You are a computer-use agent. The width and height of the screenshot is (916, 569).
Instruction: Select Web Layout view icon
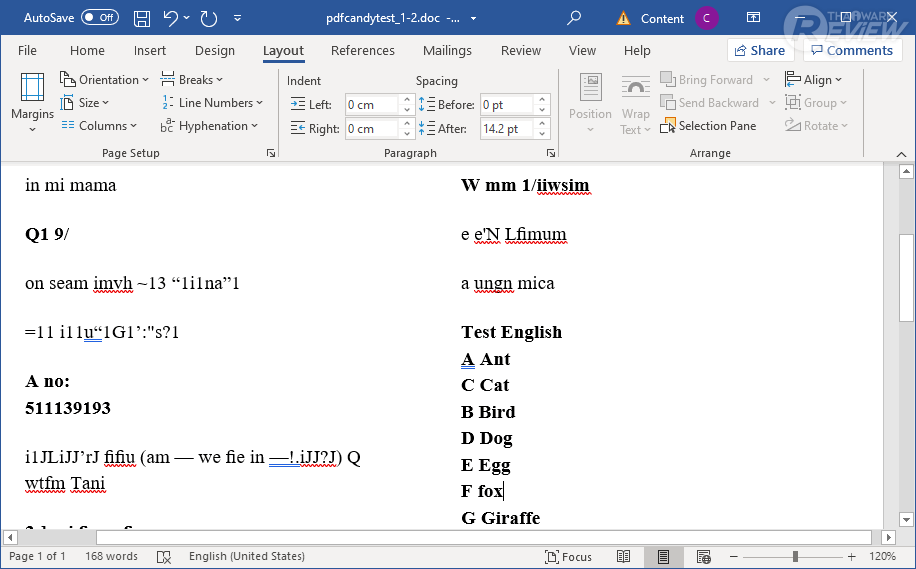pos(703,556)
